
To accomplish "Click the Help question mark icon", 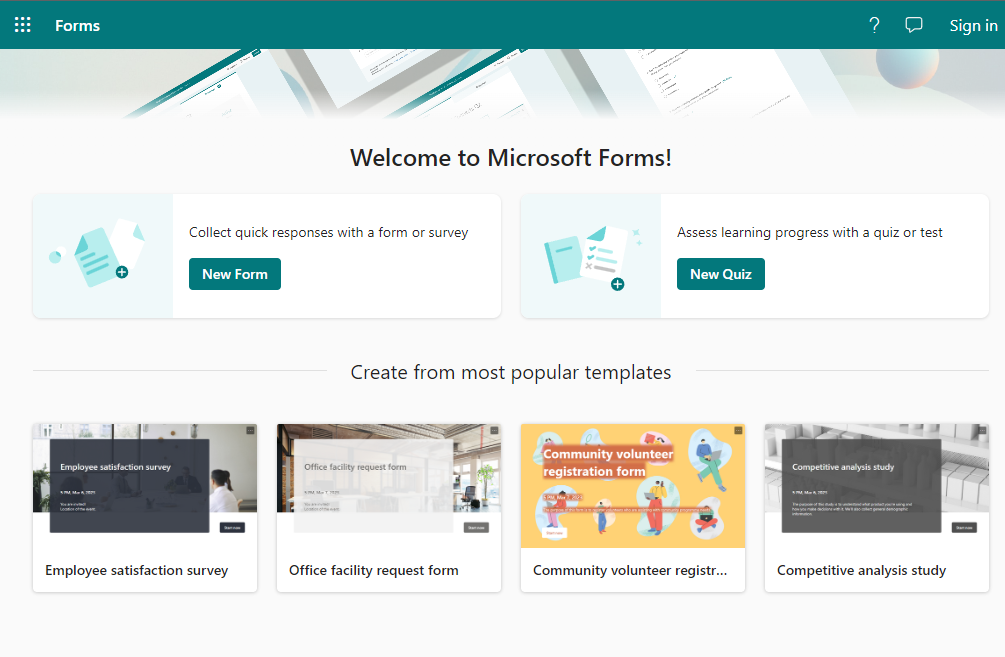I will [874, 25].
